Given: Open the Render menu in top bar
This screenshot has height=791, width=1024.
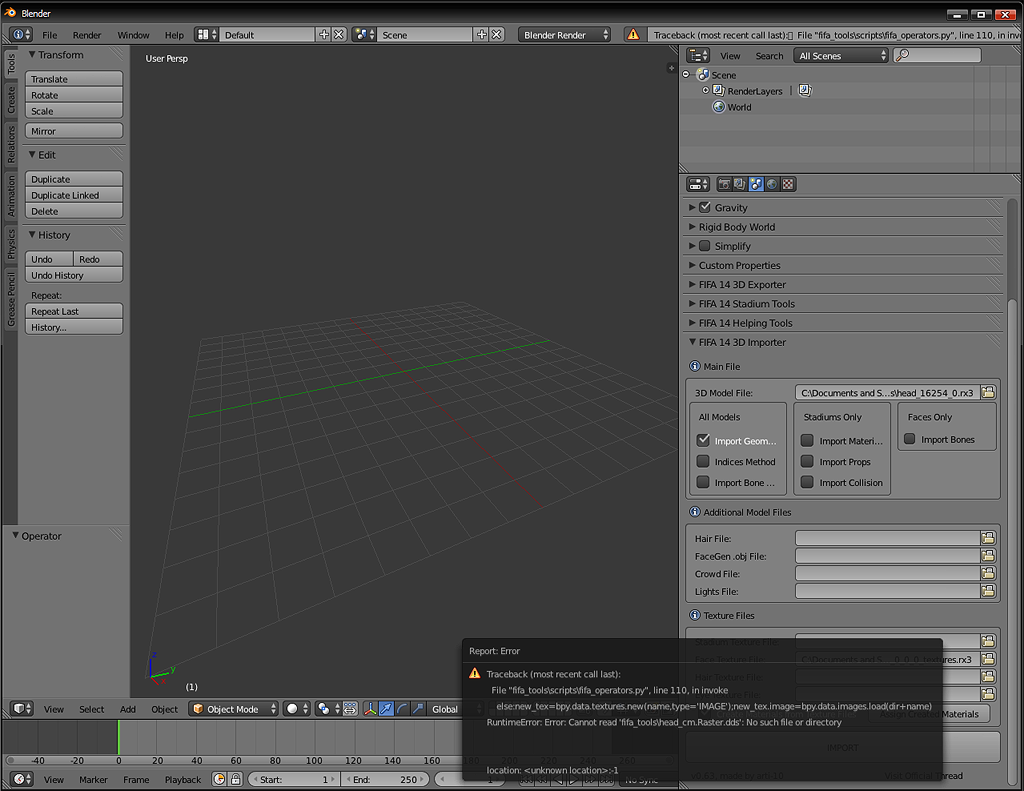Looking at the screenshot, I should pyautogui.click(x=87, y=35).
